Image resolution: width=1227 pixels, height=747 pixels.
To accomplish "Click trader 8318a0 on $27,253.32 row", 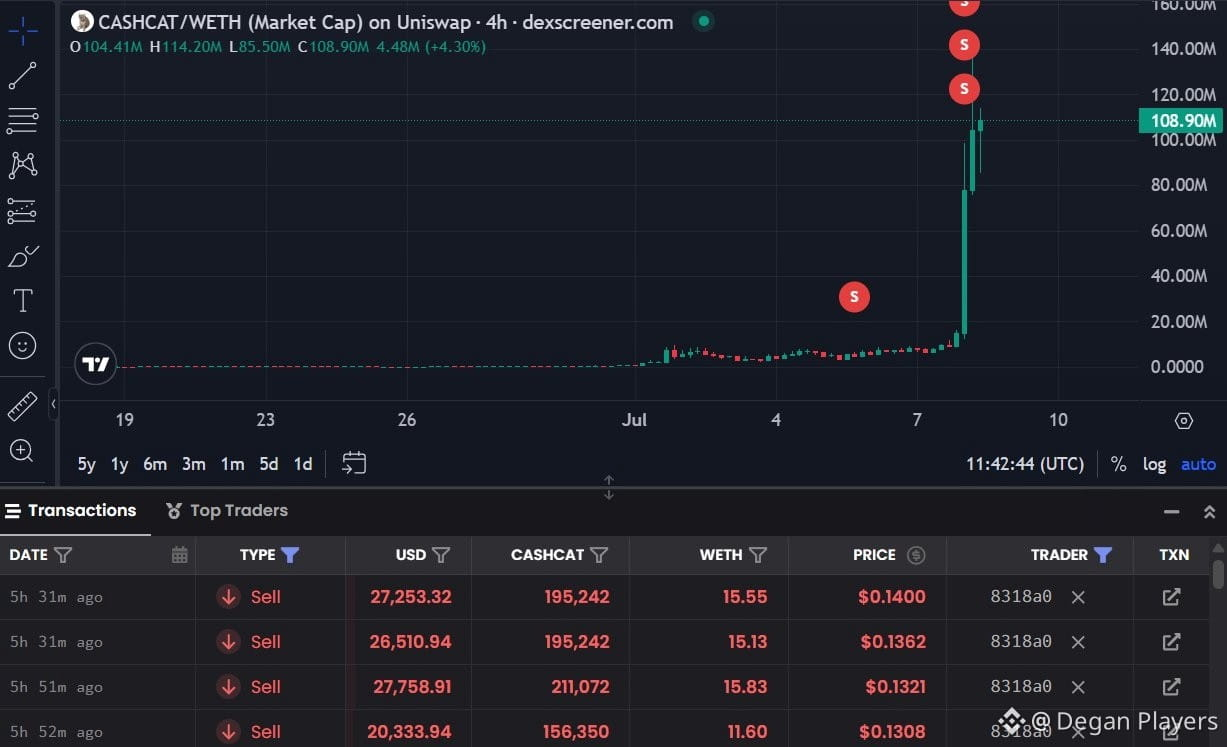I will click(x=1021, y=597).
